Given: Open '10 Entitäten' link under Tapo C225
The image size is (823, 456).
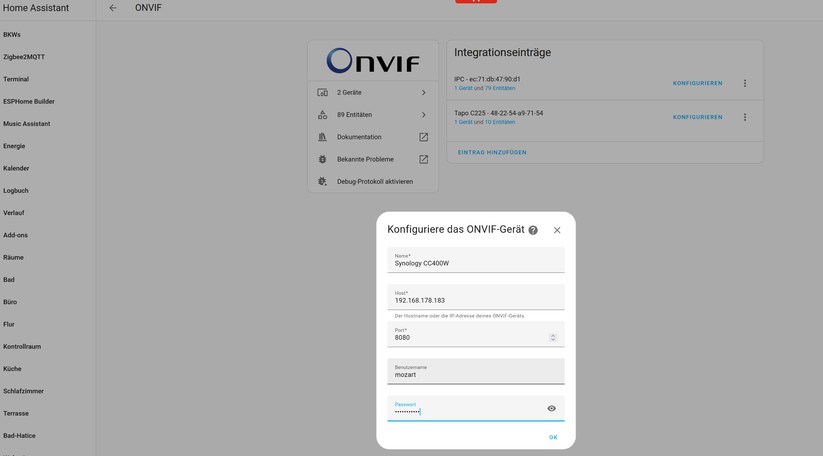Looking at the screenshot, I should 500,122.
